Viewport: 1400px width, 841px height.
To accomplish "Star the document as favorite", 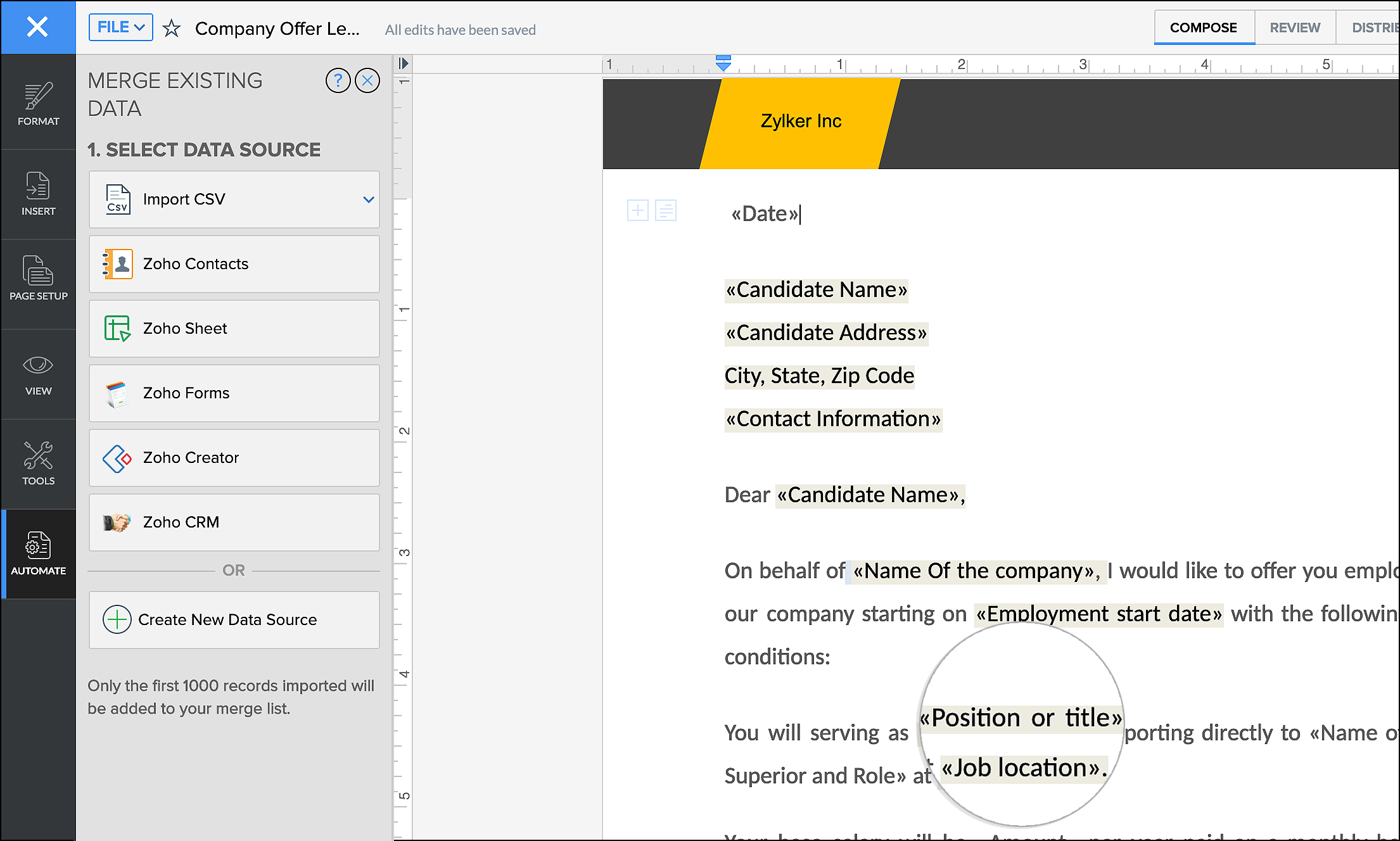I will pyautogui.click(x=171, y=28).
